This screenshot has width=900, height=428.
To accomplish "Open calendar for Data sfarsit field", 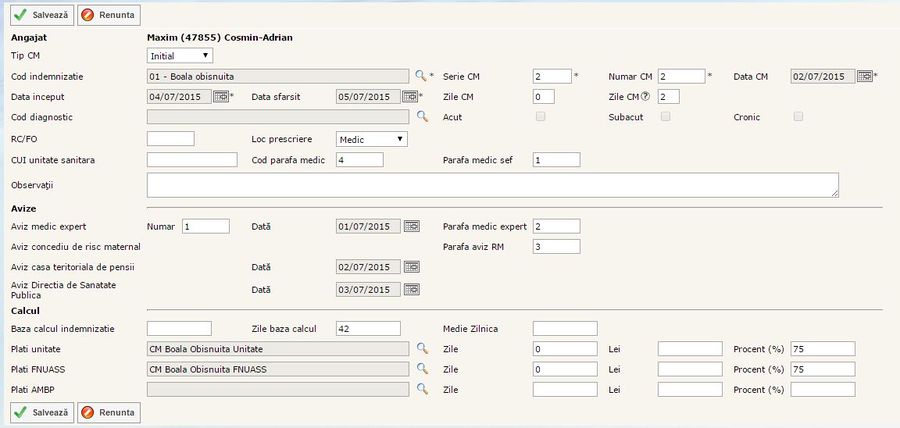I will (409, 97).
